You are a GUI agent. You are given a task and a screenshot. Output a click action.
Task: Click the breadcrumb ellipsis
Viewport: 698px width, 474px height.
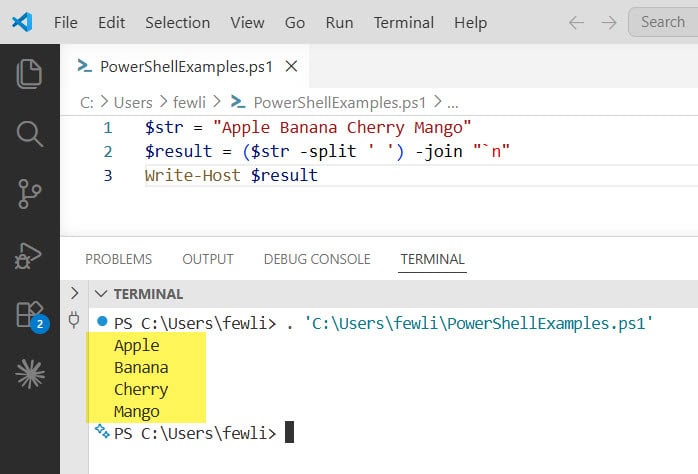pyautogui.click(x=453, y=104)
